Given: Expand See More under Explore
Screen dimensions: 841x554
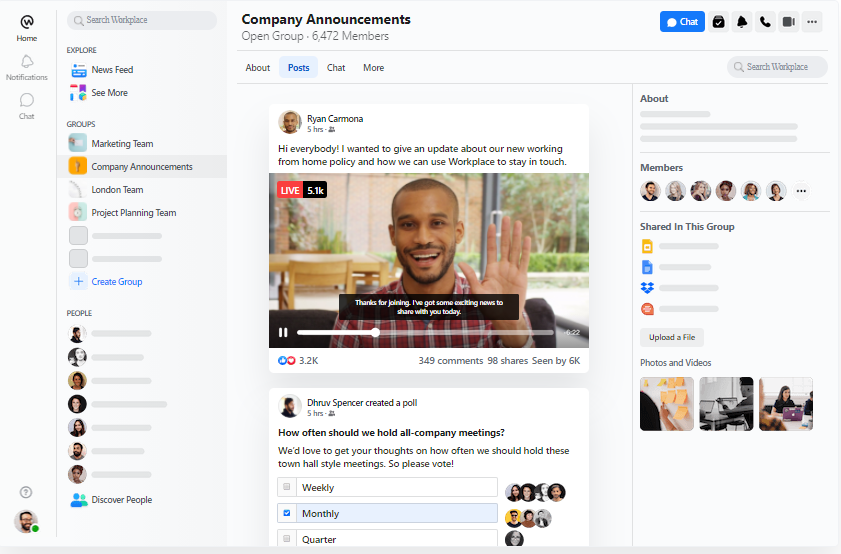Looking at the screenshot, I should coord(109,93).
